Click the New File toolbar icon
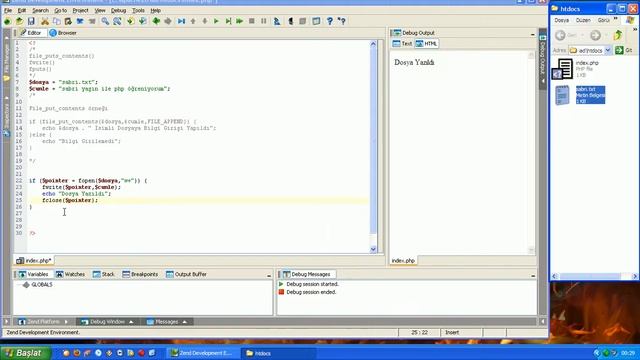 [x=7, y=21]
